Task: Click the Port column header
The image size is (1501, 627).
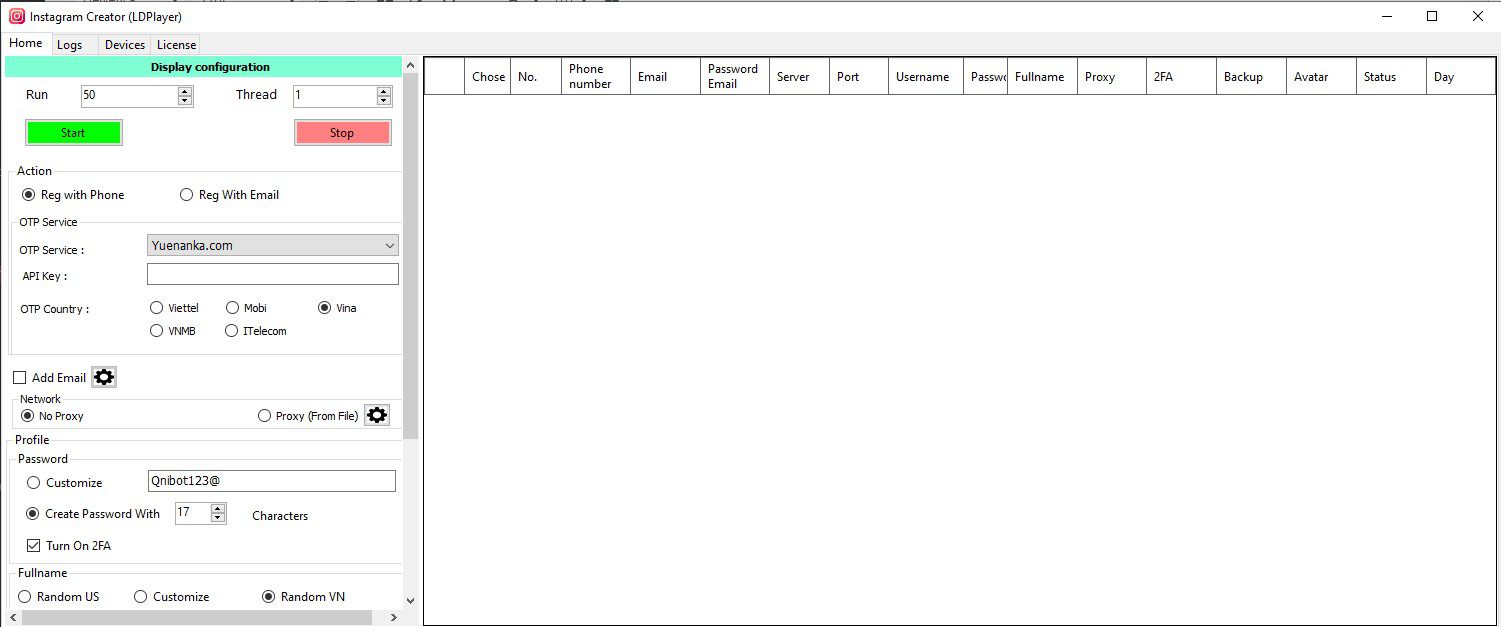Action: click(859, 77)
